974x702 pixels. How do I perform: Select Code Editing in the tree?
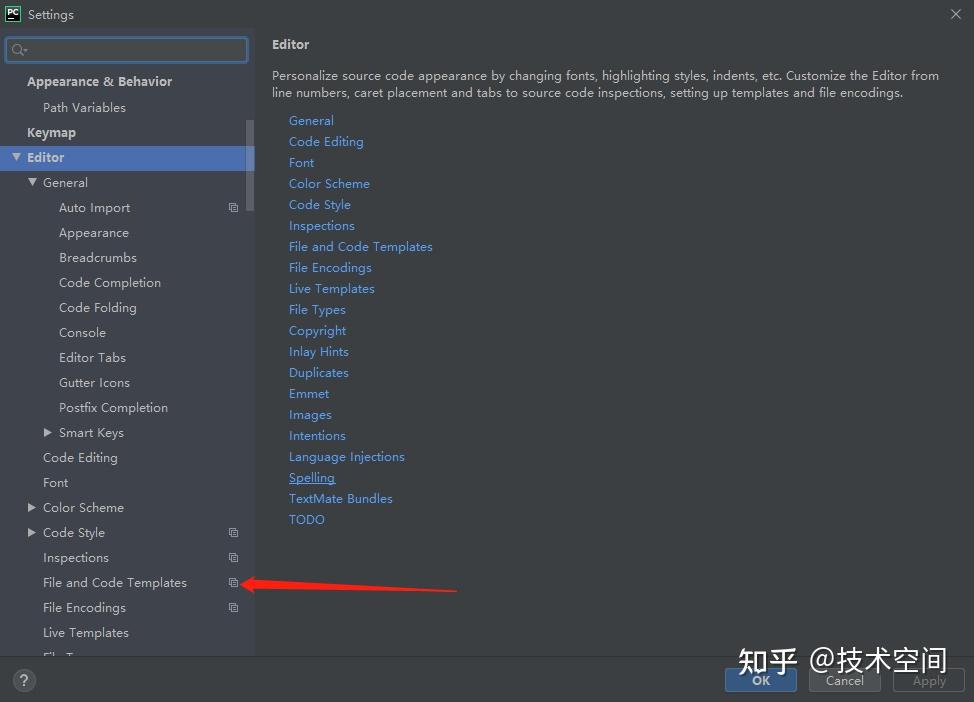(x=80, y=457)
